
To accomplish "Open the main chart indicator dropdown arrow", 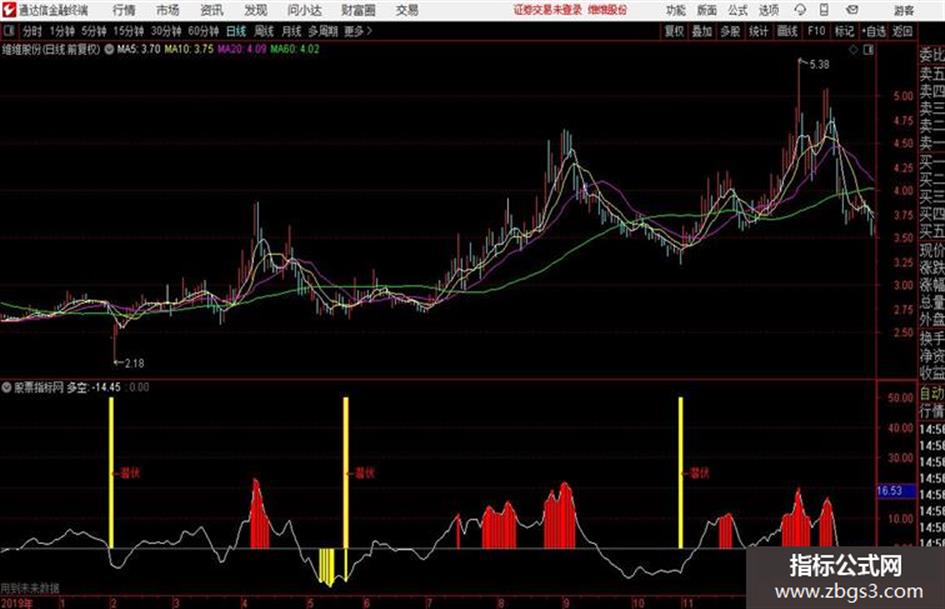I will pos(109,49).
